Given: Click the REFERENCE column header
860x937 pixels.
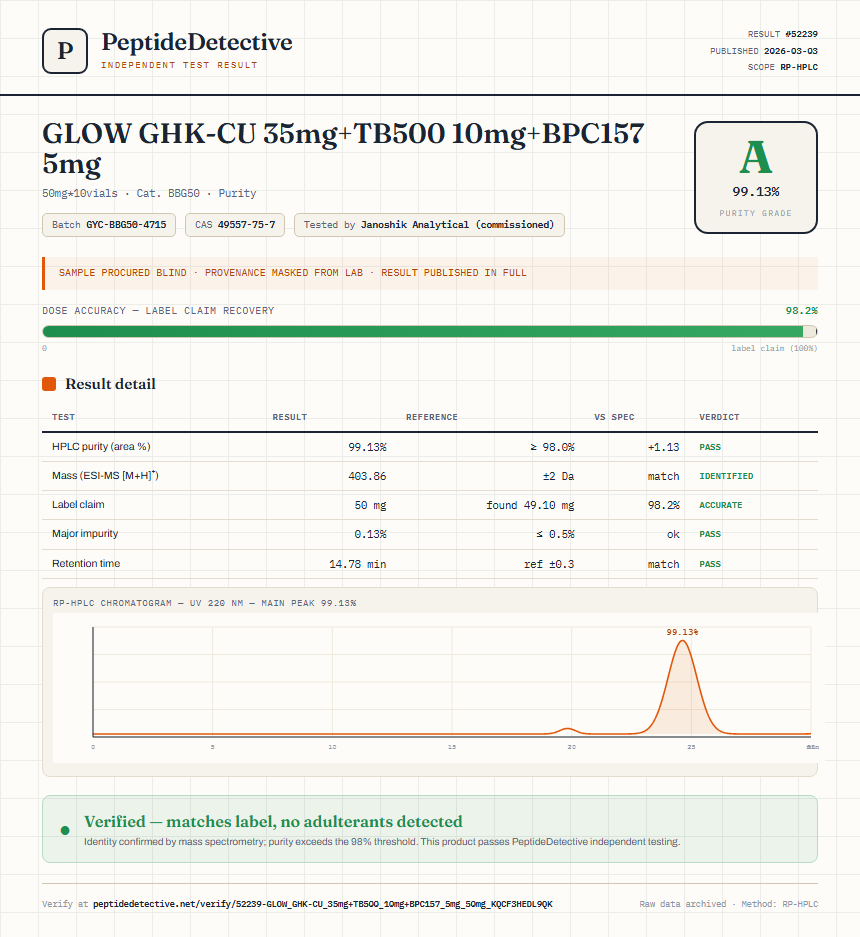Looking at the screenshot, I should click(x=431, y=417).
